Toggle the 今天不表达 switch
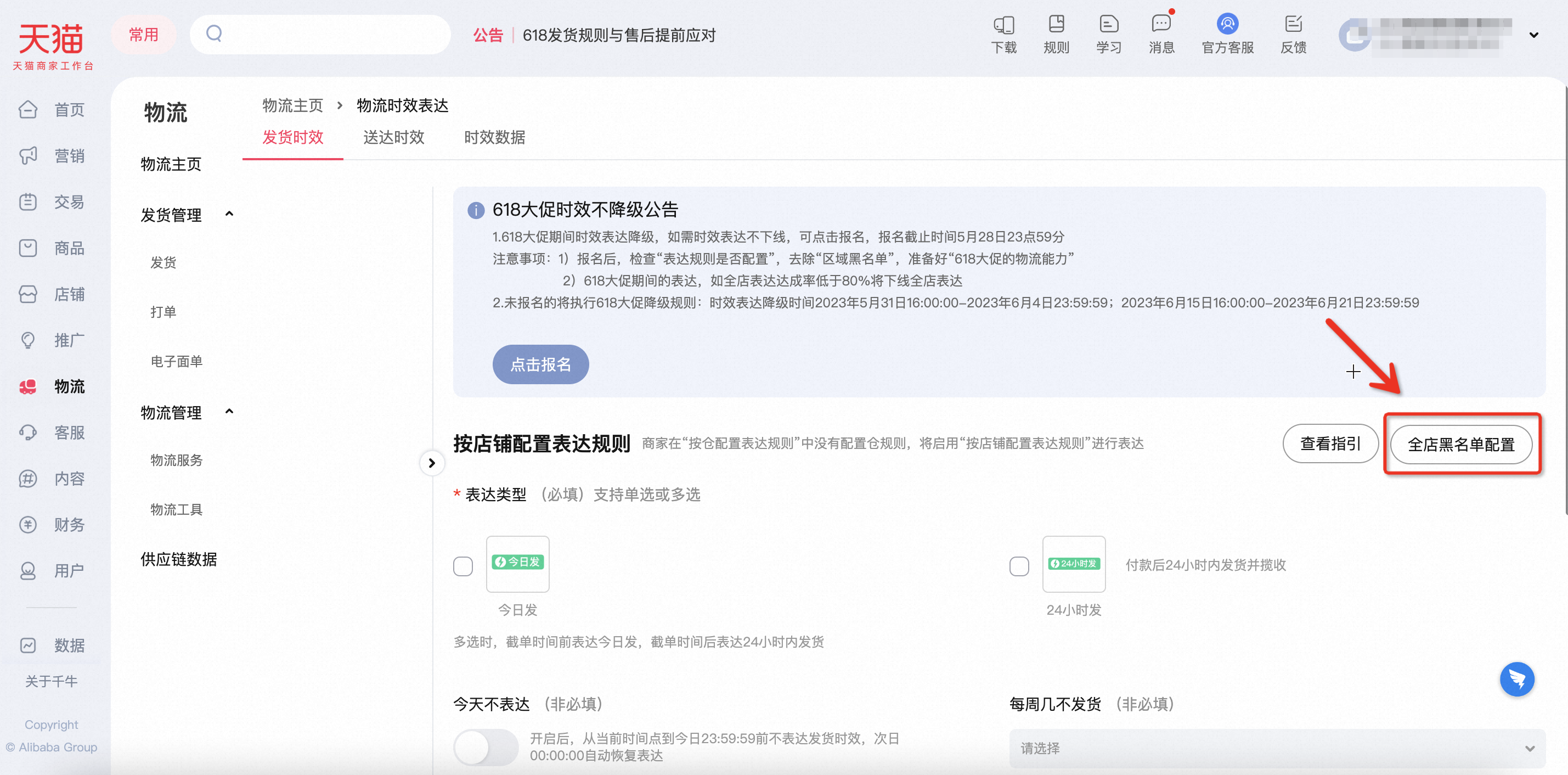 485,747
